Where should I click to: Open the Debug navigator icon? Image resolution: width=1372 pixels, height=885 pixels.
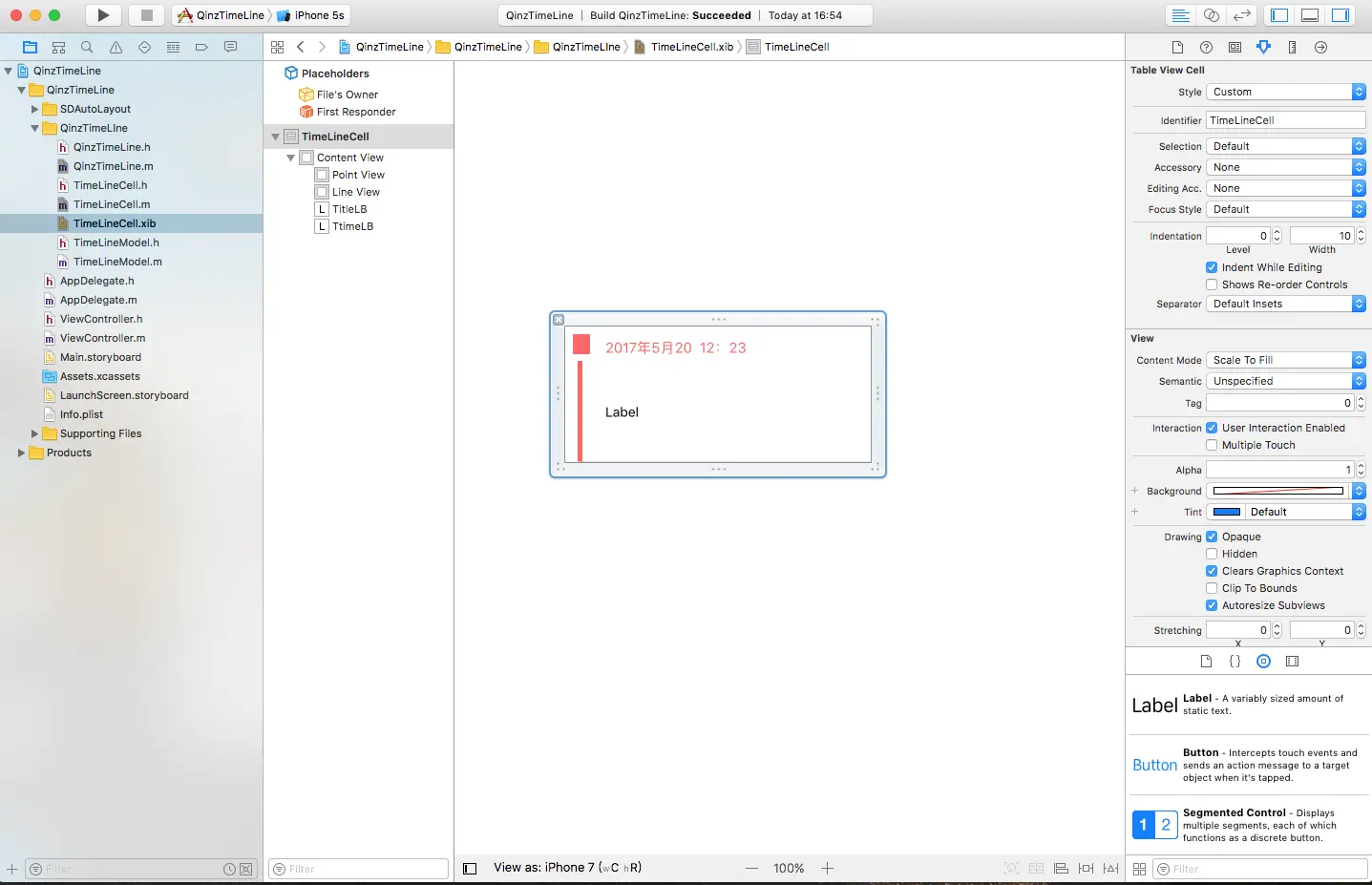click(173, 47)
